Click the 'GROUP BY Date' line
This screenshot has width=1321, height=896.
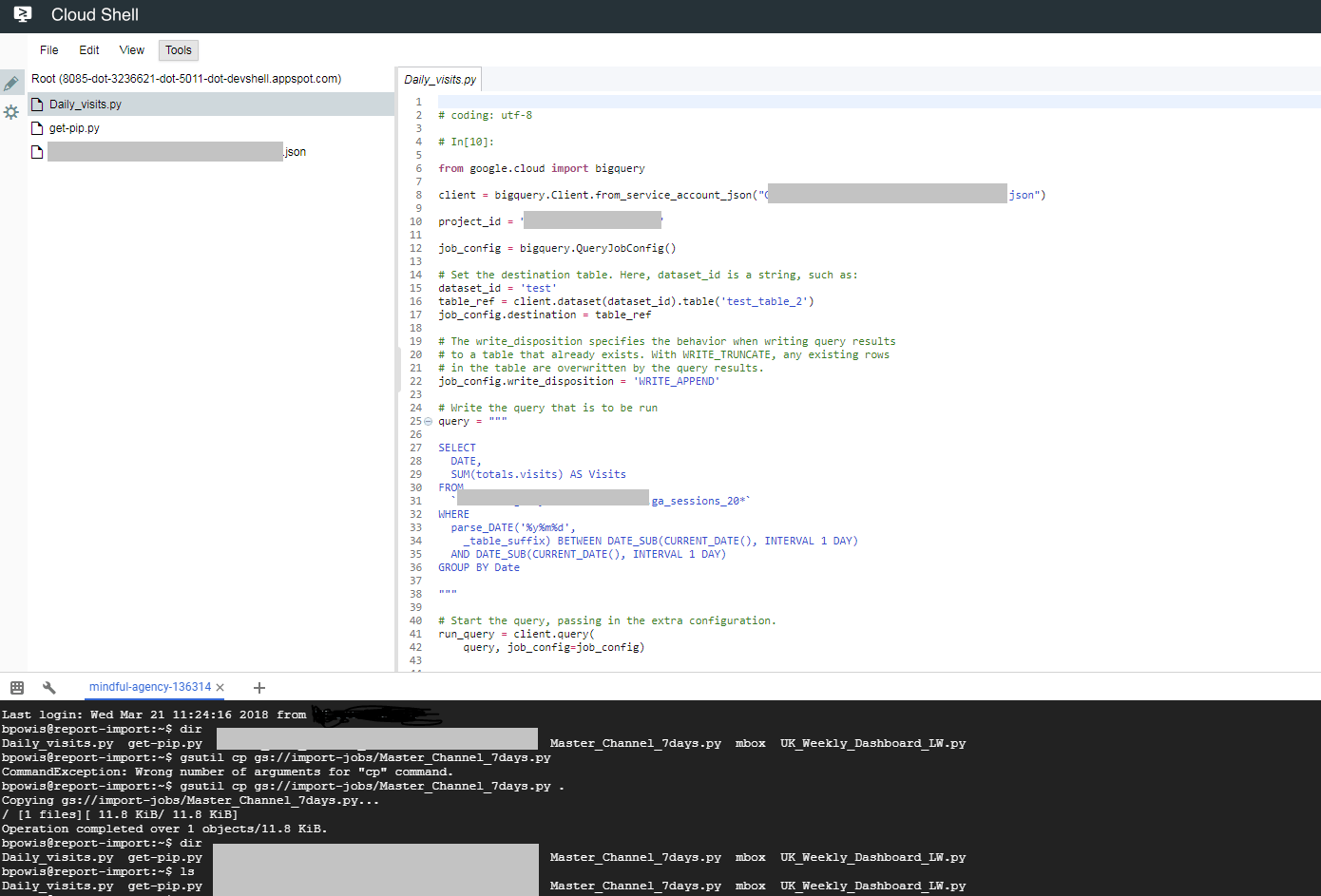(x=479, y=567)
